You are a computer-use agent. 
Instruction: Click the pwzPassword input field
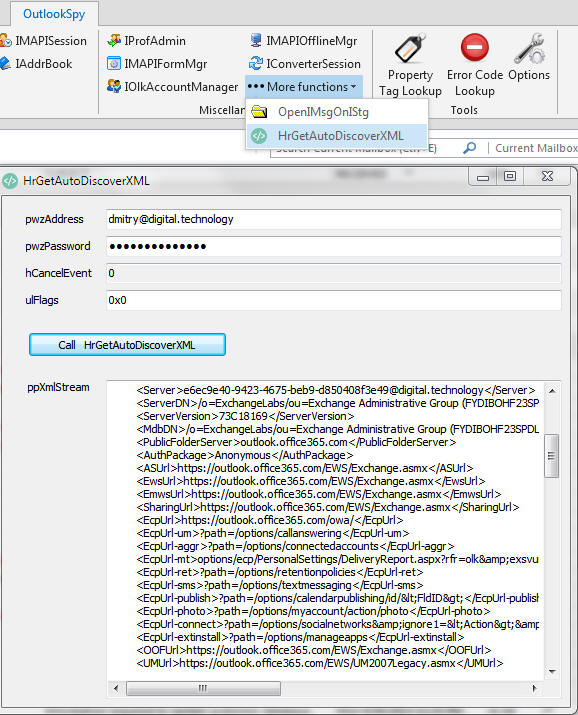click(334, 247)
